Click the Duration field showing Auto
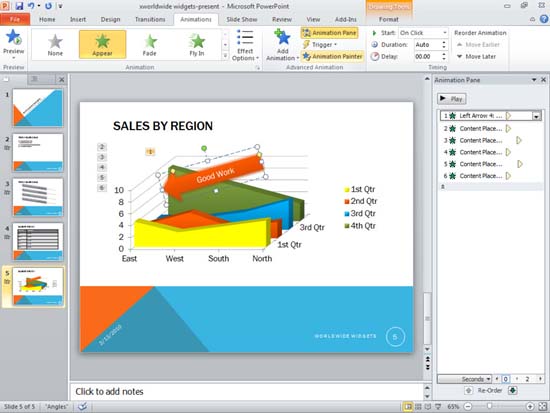 click(x=427, y=45)
